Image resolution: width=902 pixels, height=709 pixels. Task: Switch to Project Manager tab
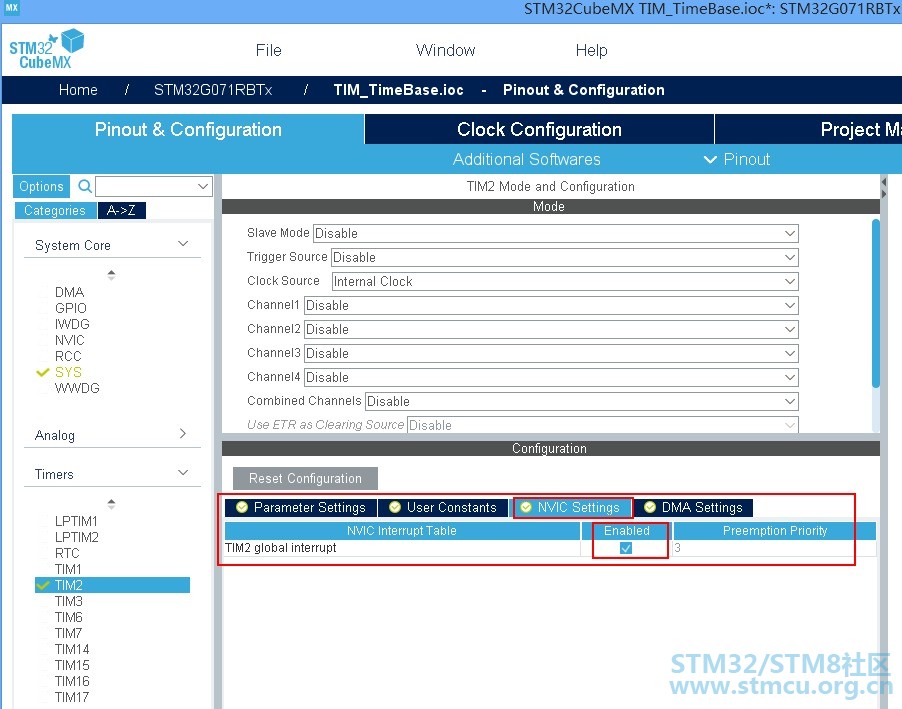click(808, 129)
